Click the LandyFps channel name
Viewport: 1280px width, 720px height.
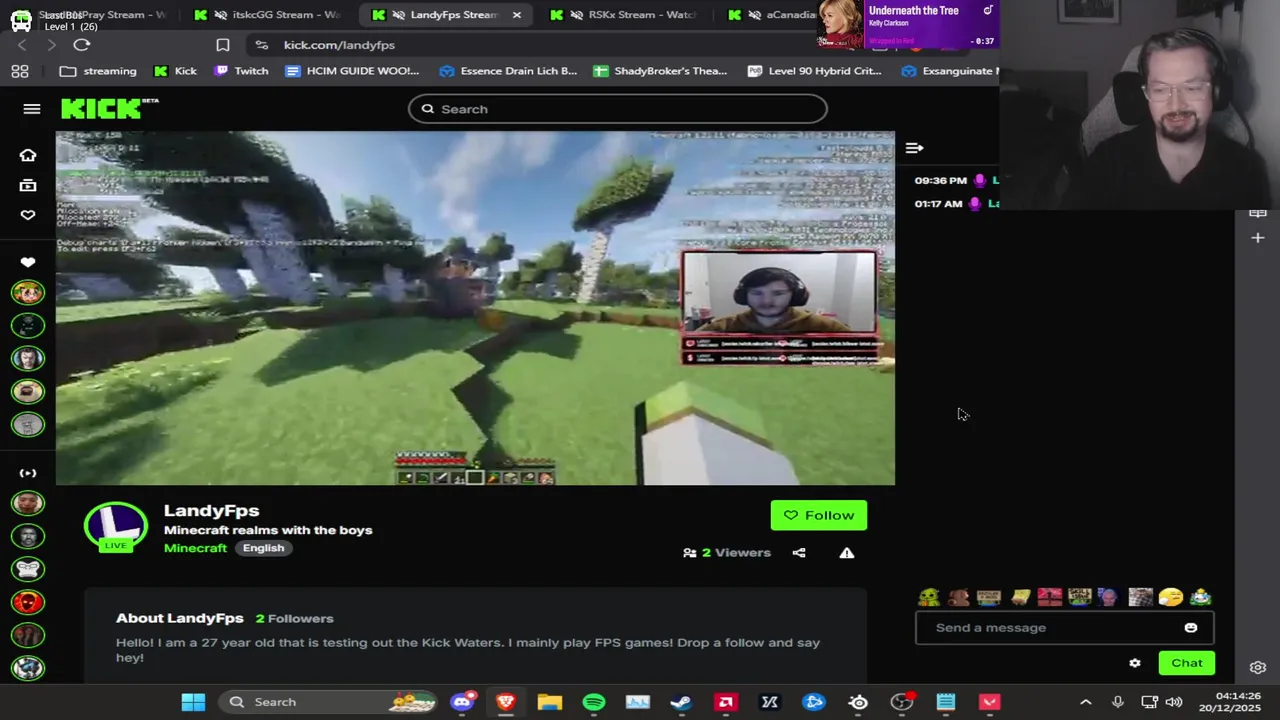[211, 511]
